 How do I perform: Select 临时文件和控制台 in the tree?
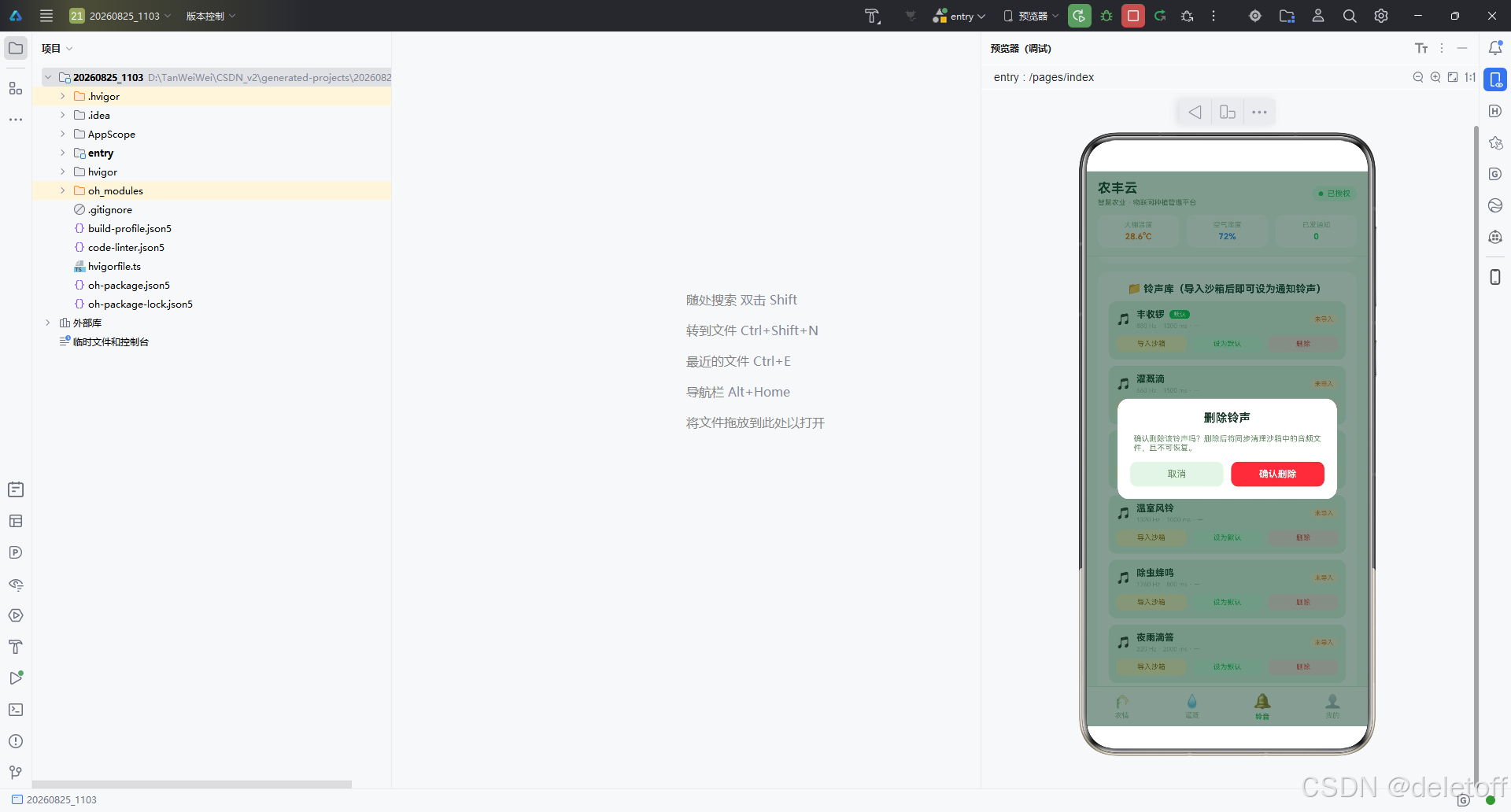click(110, 341)
